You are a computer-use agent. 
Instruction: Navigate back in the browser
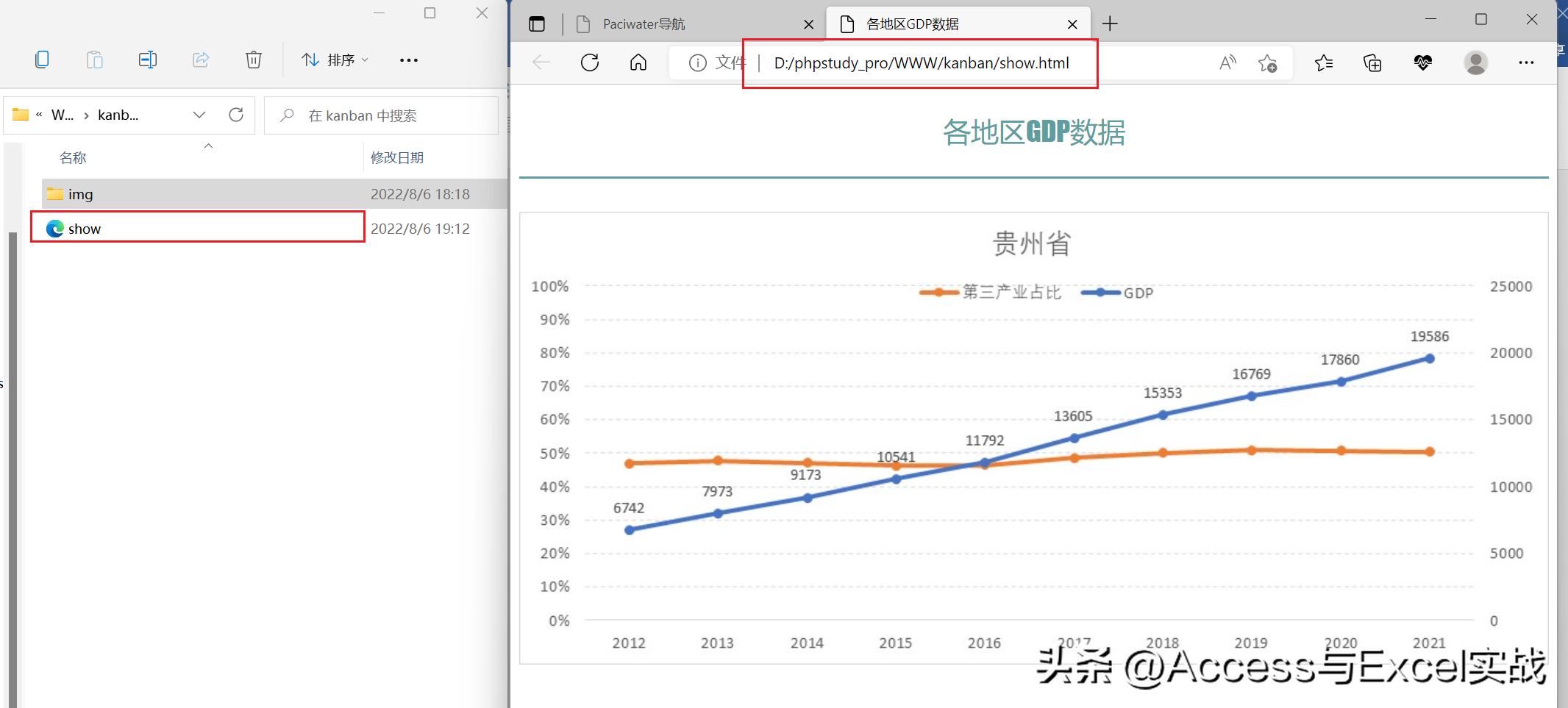pyautogui.click(x=541, y=62)
